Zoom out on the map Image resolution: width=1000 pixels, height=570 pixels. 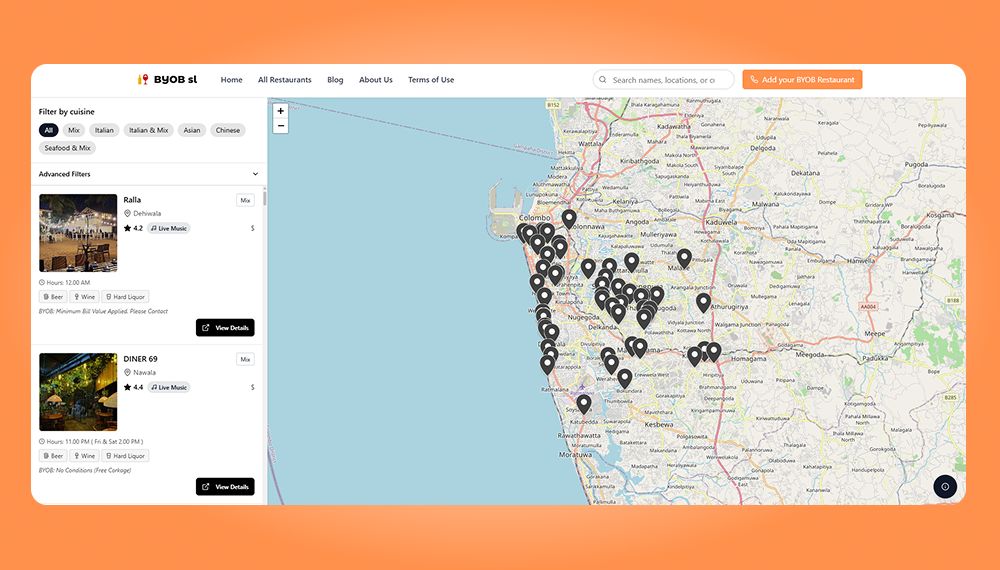280,126
